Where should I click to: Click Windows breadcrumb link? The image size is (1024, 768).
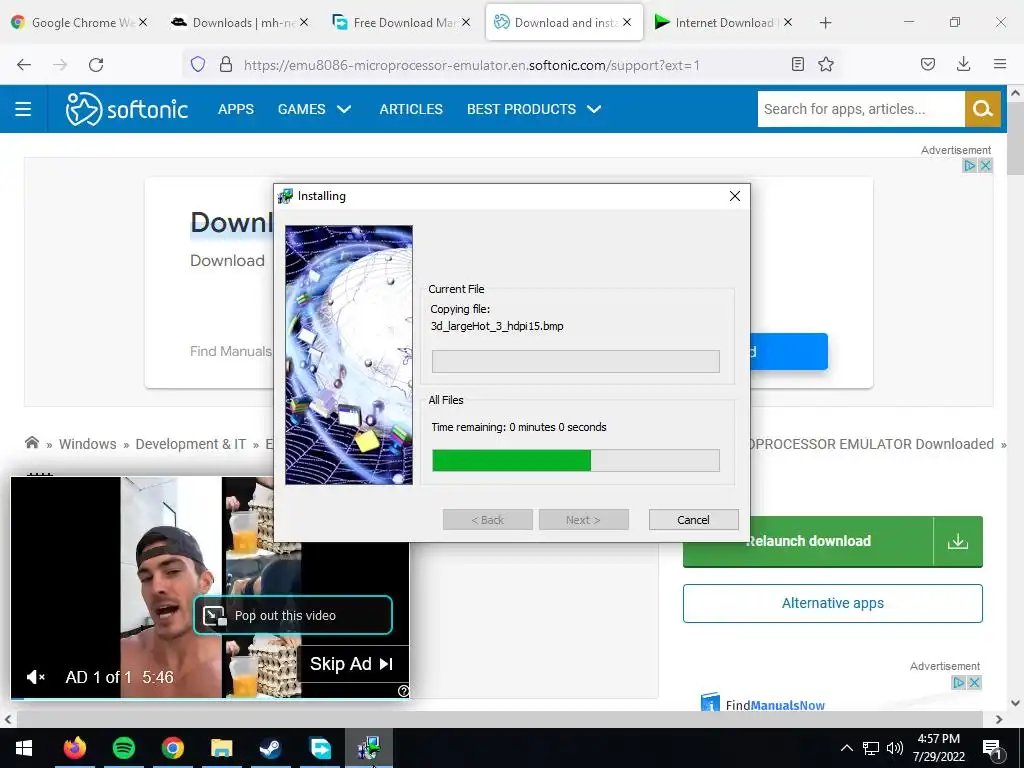click(x=88, y=444)
